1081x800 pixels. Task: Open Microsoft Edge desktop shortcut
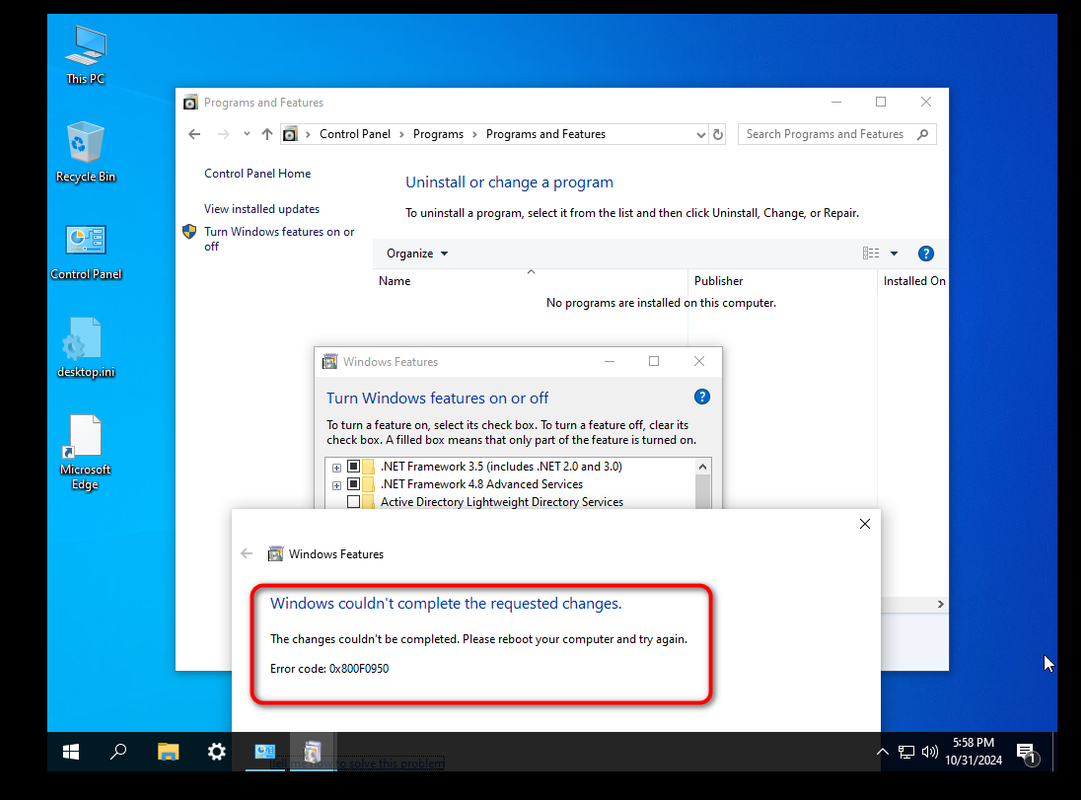coord(85,452)
